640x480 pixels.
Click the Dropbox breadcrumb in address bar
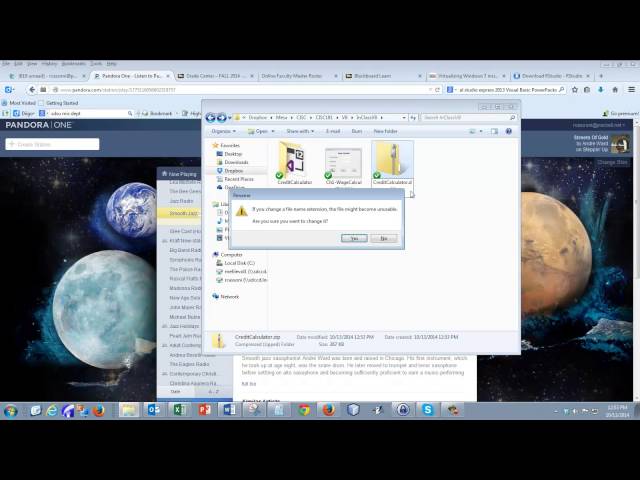pos(258,118)
